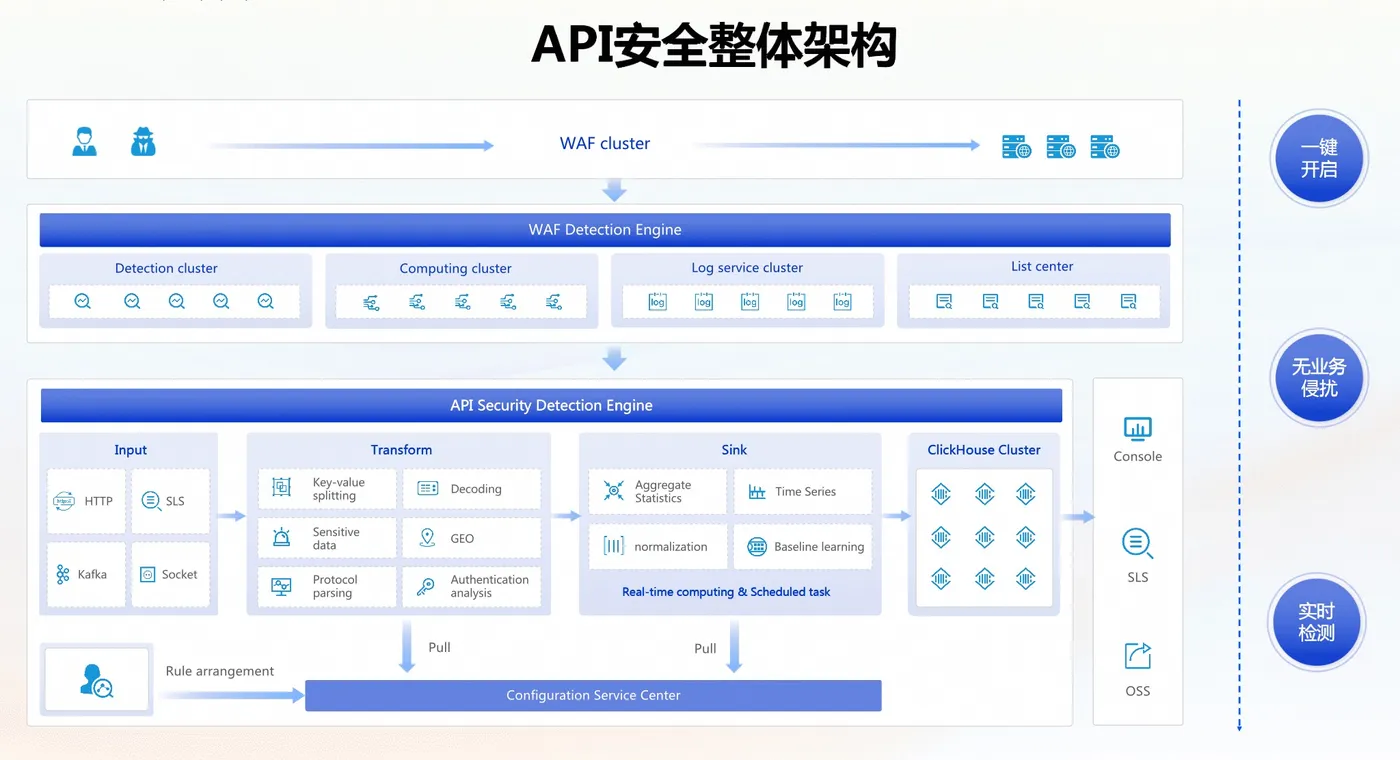Click the SLS search icon in right panel
This screenshot has width=1400, height=760.
(x=1138, y=544)
